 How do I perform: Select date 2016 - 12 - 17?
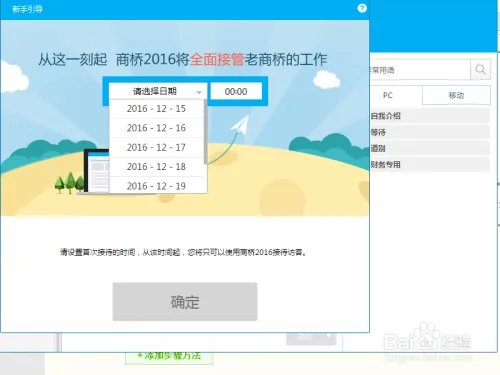tap(156, 147)
